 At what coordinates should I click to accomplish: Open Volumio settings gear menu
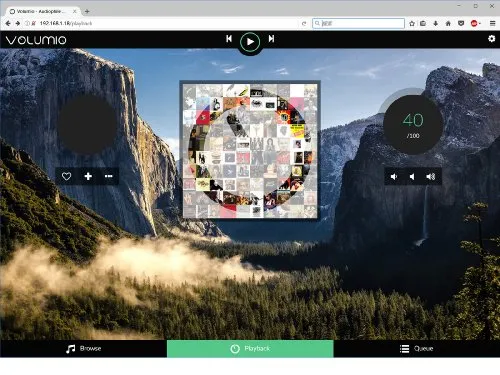click(x=491, y=39)
